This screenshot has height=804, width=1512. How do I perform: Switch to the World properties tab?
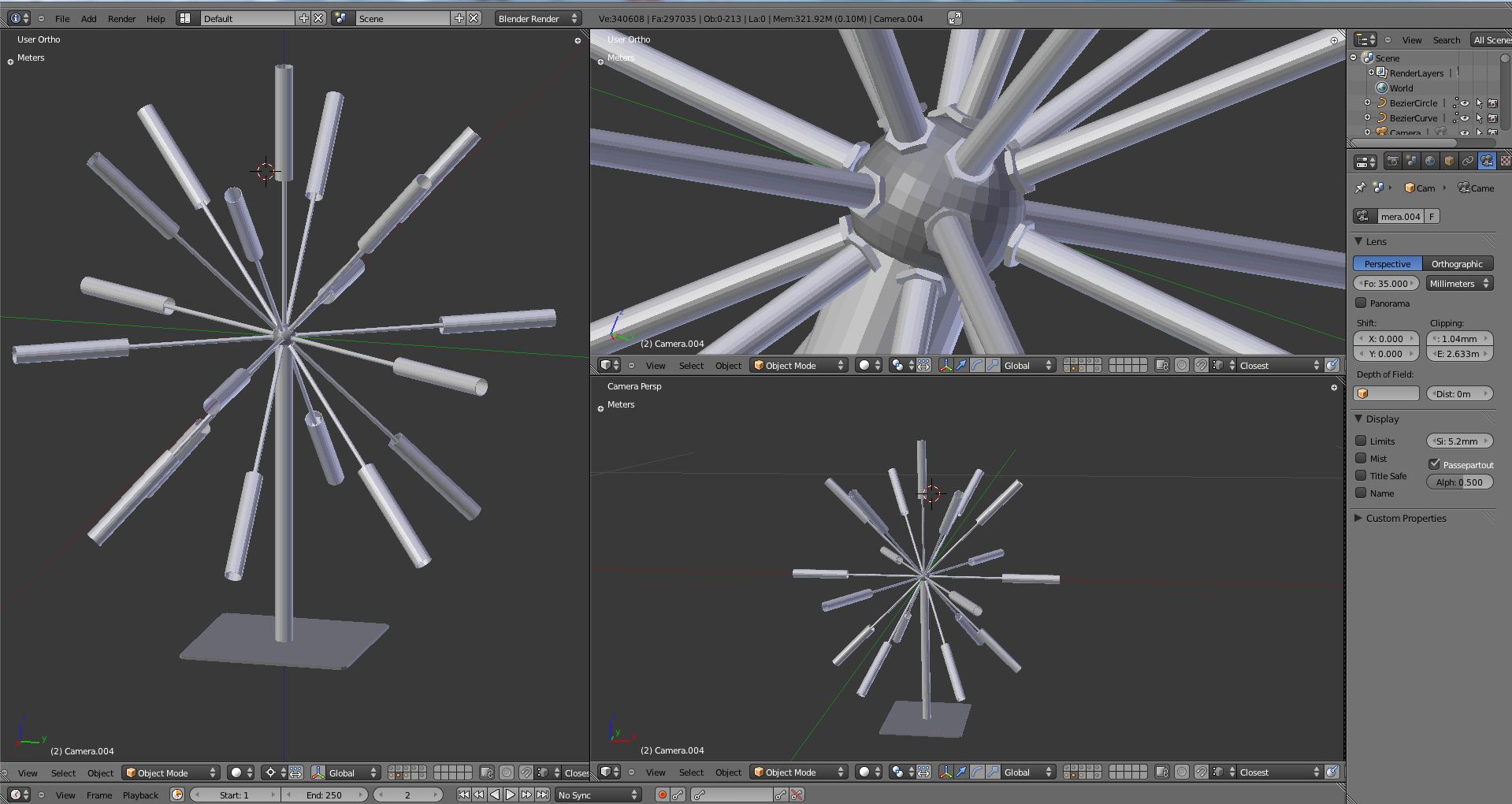[x=1430, y=161]
